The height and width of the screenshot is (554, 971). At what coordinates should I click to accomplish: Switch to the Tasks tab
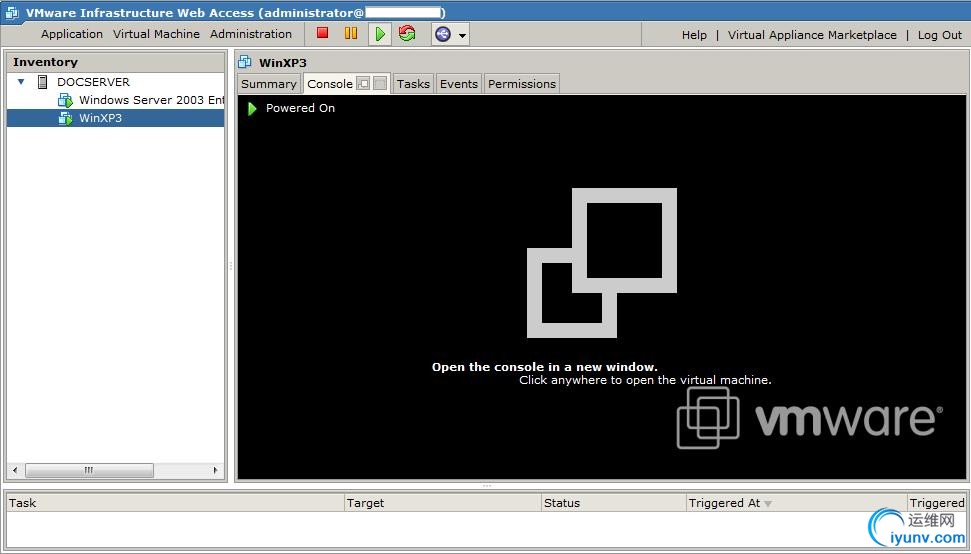pos(413,84)
